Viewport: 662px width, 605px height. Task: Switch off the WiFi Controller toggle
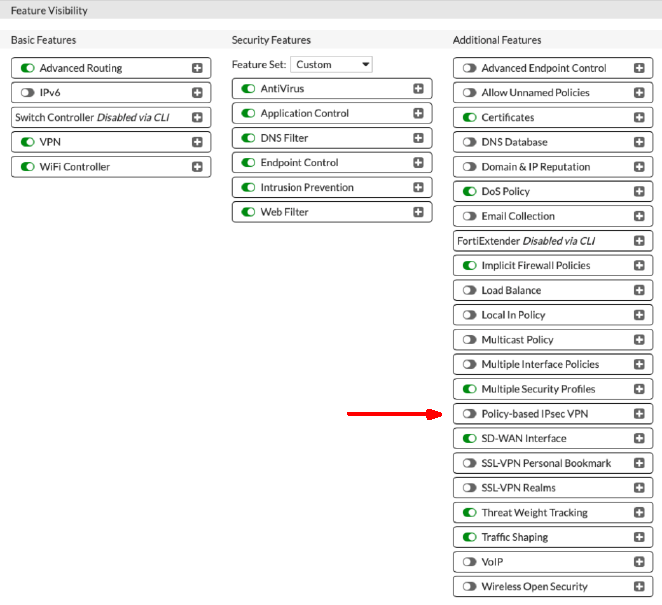click(27, 167)
